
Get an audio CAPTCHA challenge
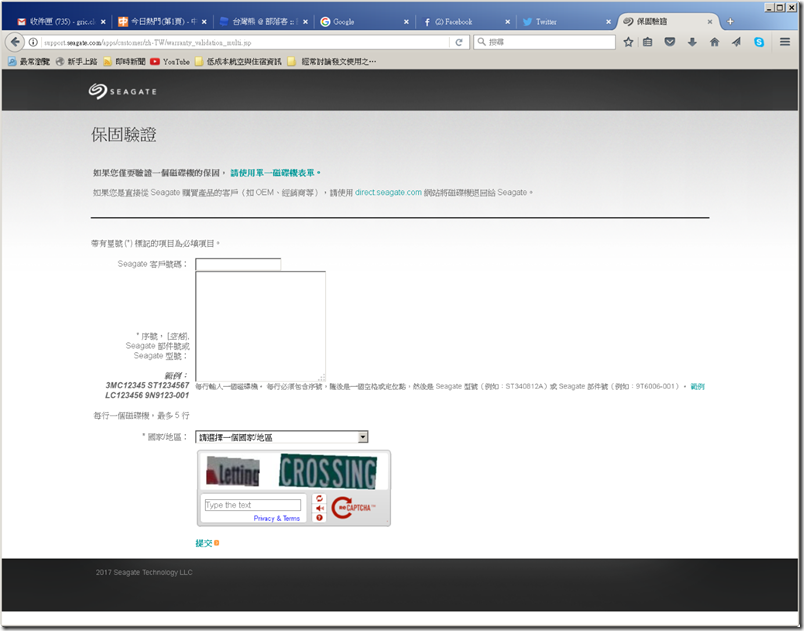(319, 508)
